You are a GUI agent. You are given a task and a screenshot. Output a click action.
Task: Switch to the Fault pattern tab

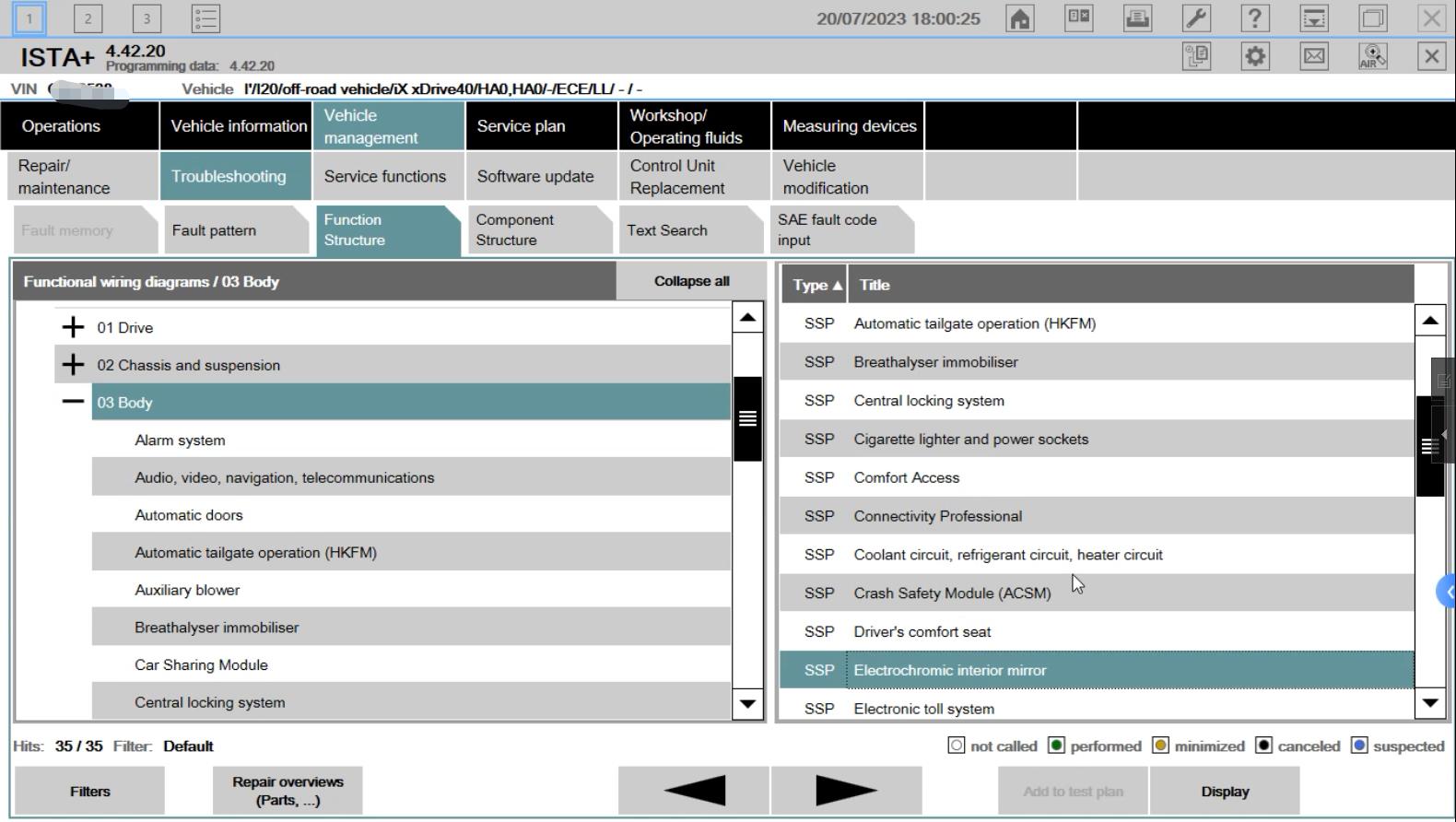236,230
